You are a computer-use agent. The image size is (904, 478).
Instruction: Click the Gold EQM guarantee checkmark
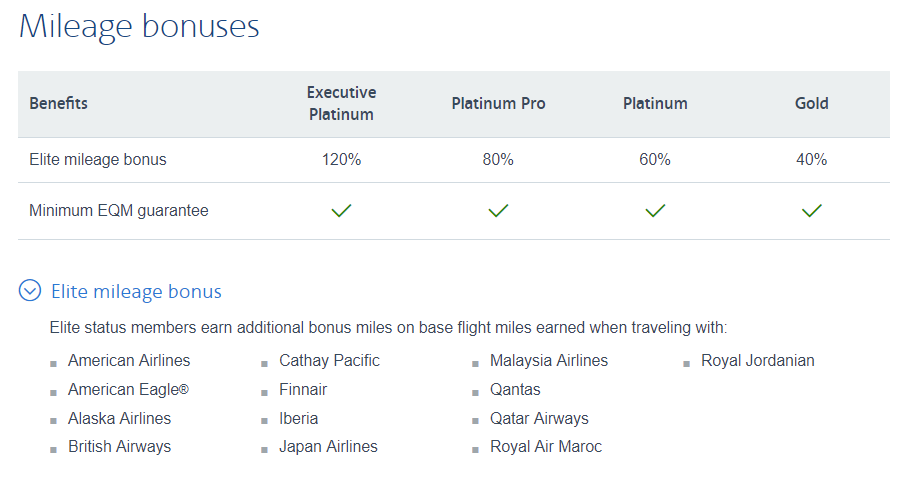[x=812, y=211]
